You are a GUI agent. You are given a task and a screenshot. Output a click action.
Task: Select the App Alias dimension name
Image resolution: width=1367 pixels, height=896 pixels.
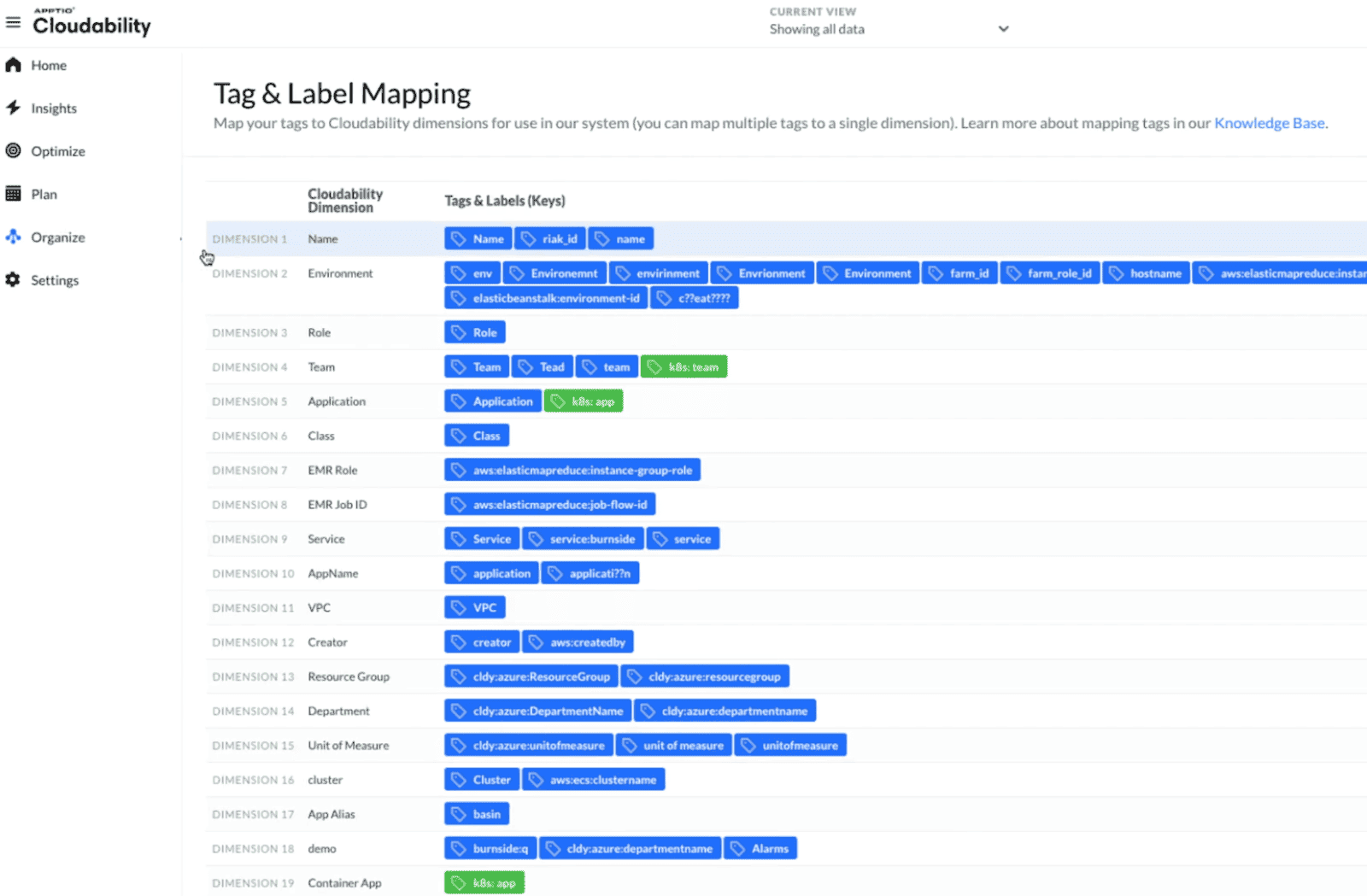[x=331, y=814]
